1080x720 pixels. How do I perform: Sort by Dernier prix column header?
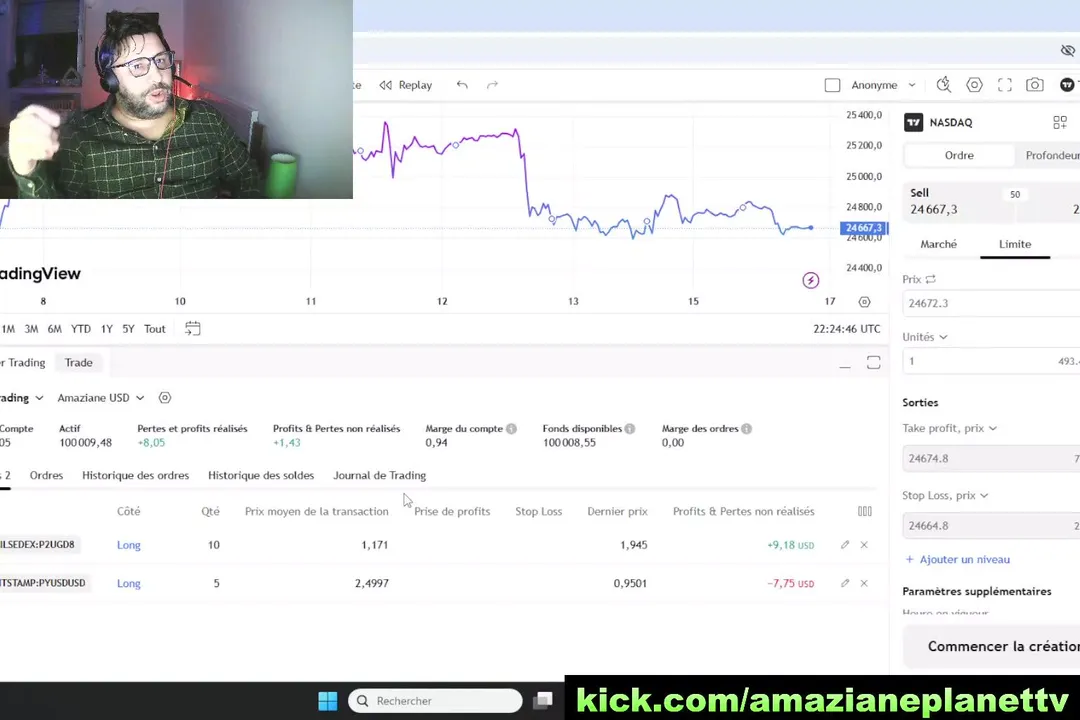pyautogui.click(x=617, y=512)
